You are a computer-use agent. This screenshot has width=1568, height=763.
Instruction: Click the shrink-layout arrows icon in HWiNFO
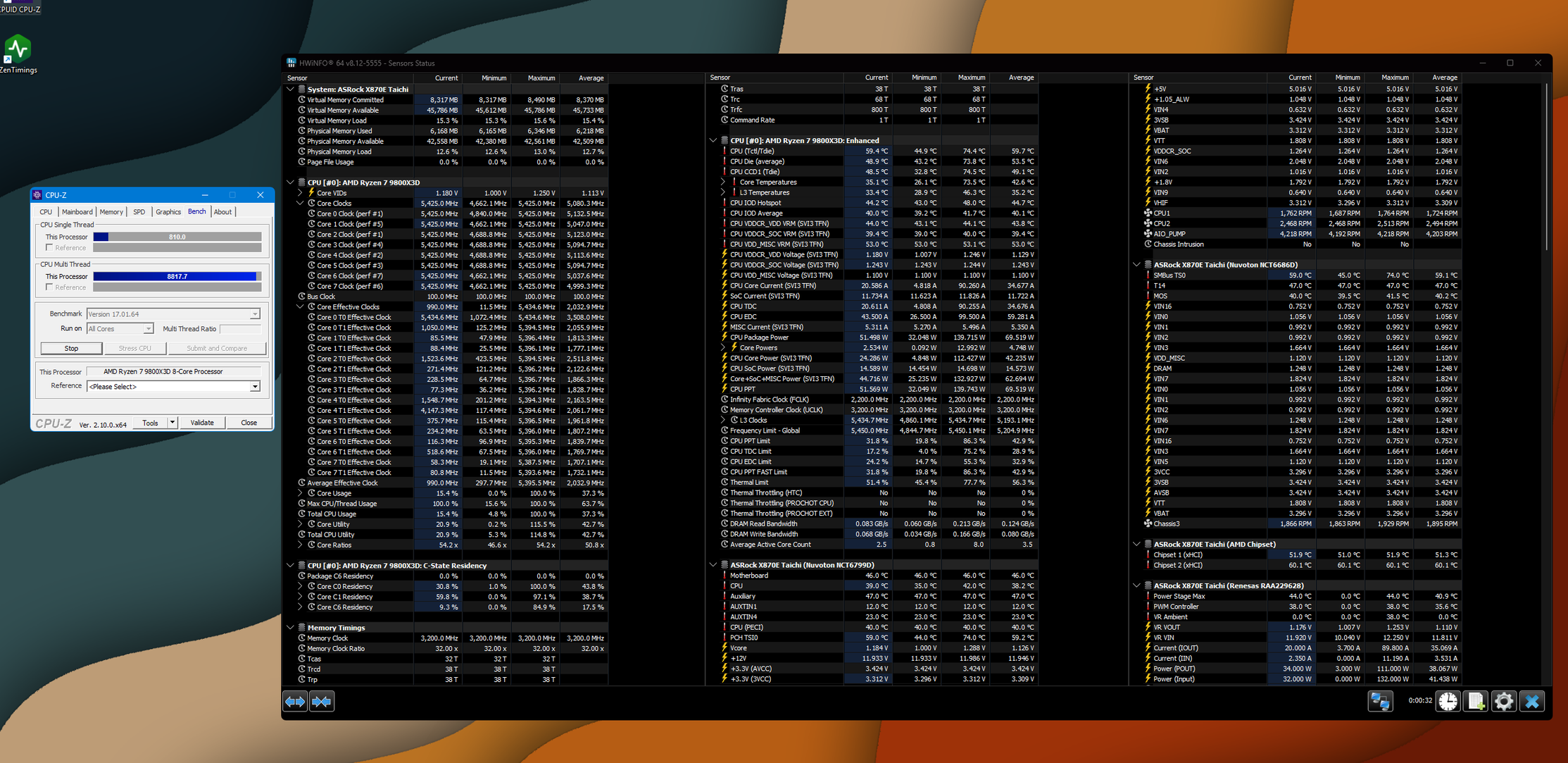[322, 702]
